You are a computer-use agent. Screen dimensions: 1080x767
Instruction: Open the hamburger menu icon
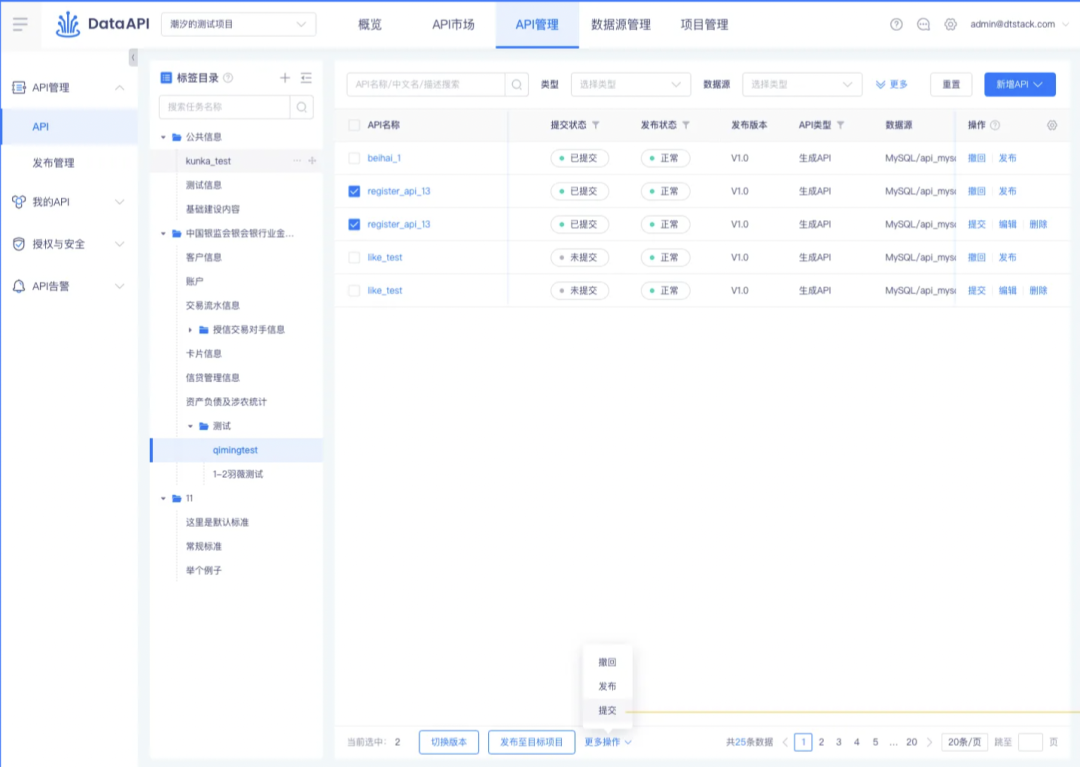(20, 24)
